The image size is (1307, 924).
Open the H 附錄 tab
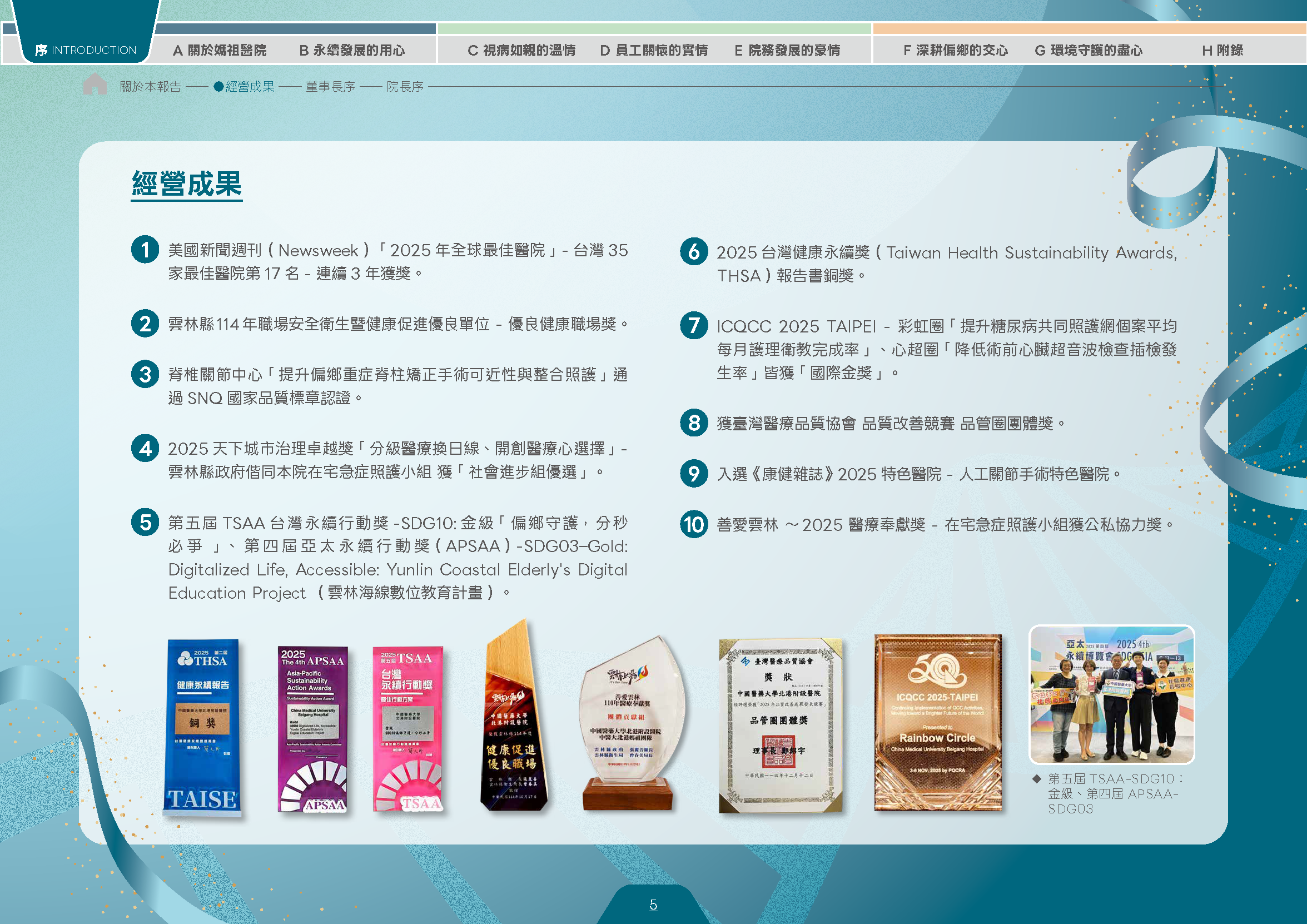tap(1222, 51)
